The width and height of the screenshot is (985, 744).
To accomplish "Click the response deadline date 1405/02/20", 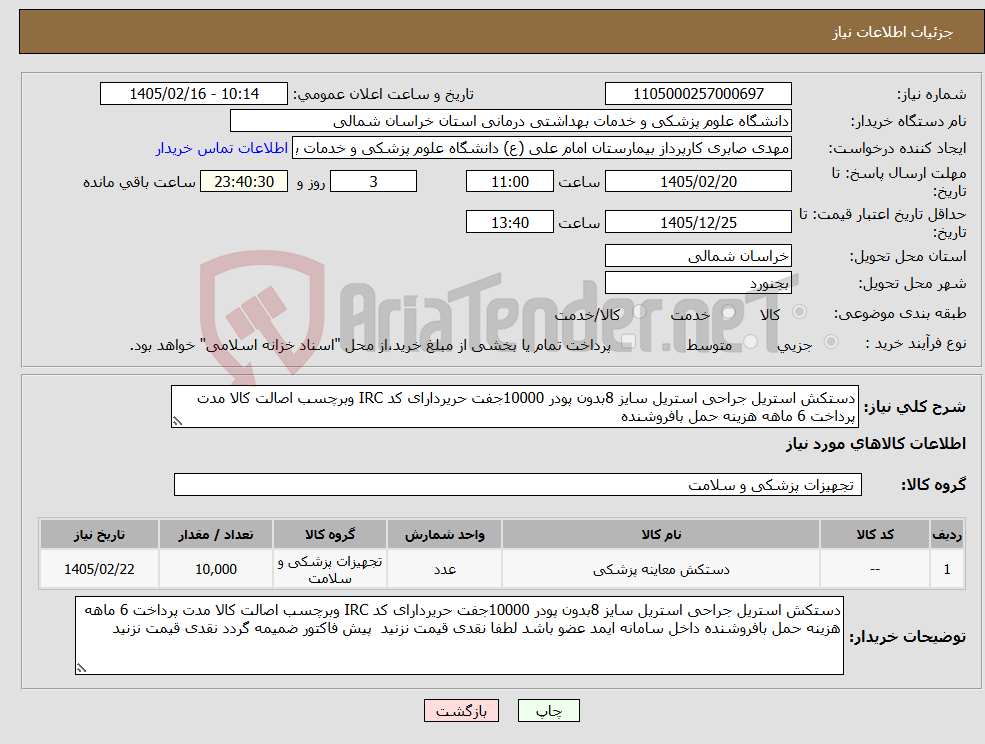I will coord(698,182).
